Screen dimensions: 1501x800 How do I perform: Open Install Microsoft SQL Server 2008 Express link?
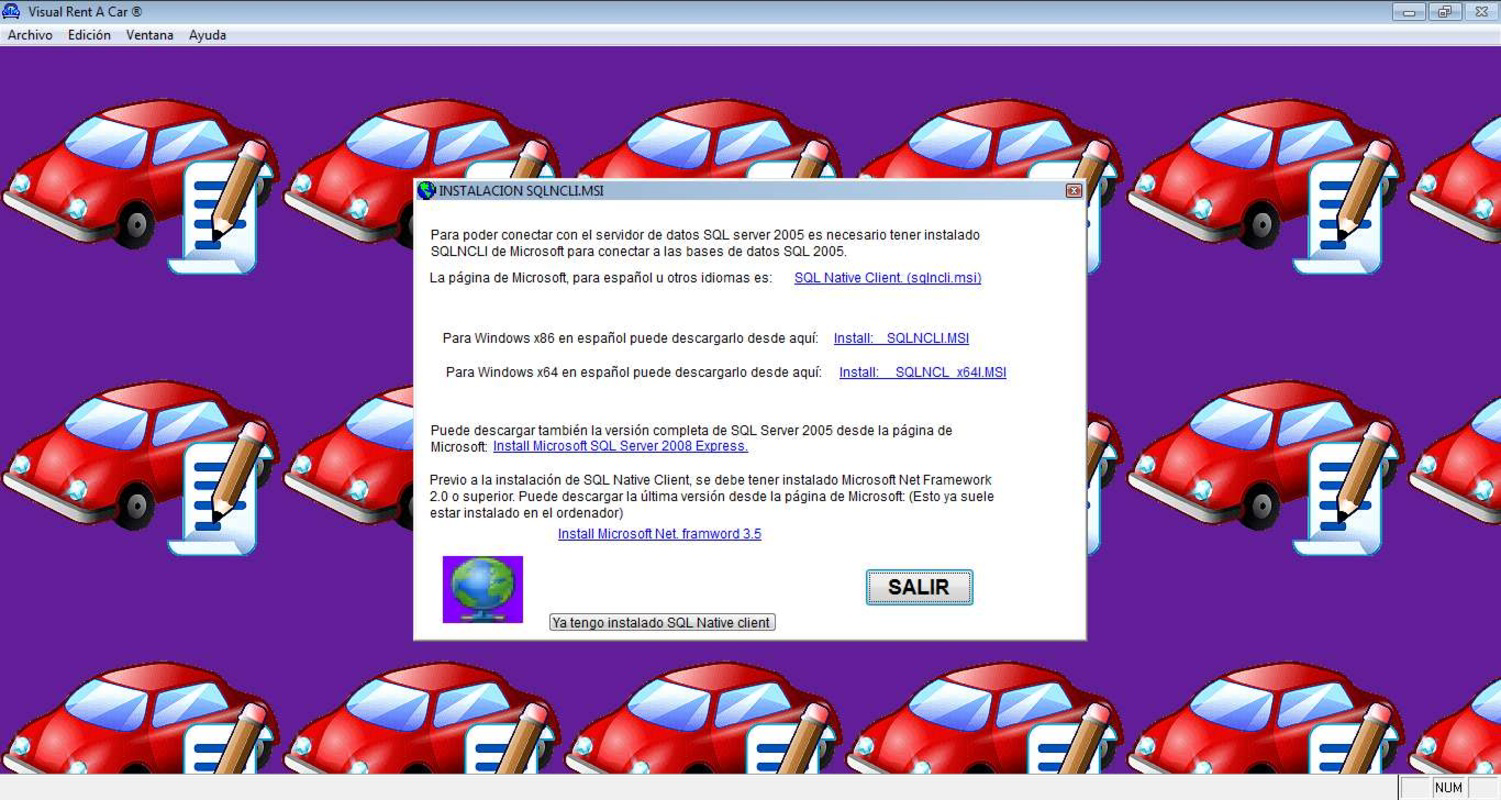click(620, 446)
